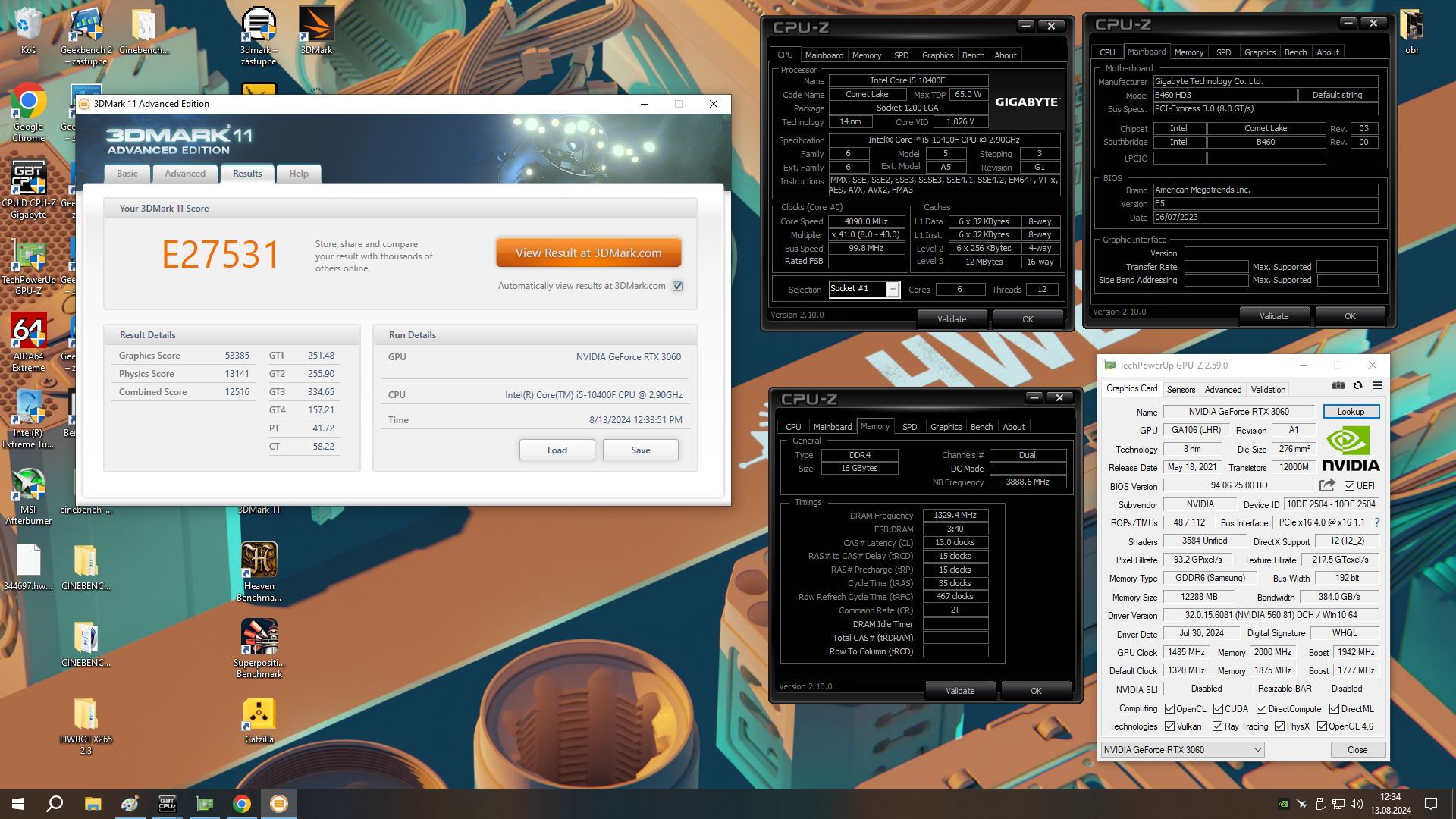Click the Bus Interface question mark icon
The width and height of the screenshot is (1456, 819).
click(x=1377, y=522)
